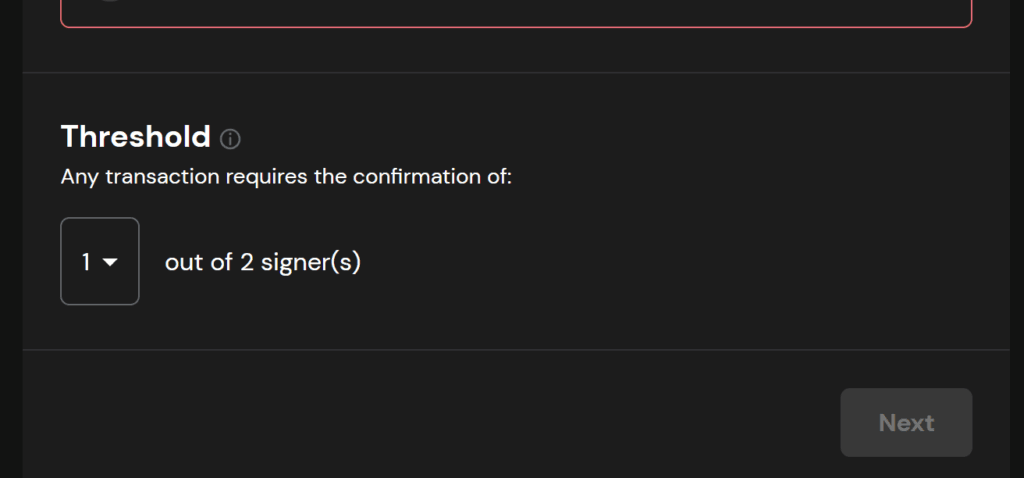The width and height of the screenshot is (1024, 478).
Task: Click the "out of 2 signer(s)" label
Action: (x=262, y=262)
